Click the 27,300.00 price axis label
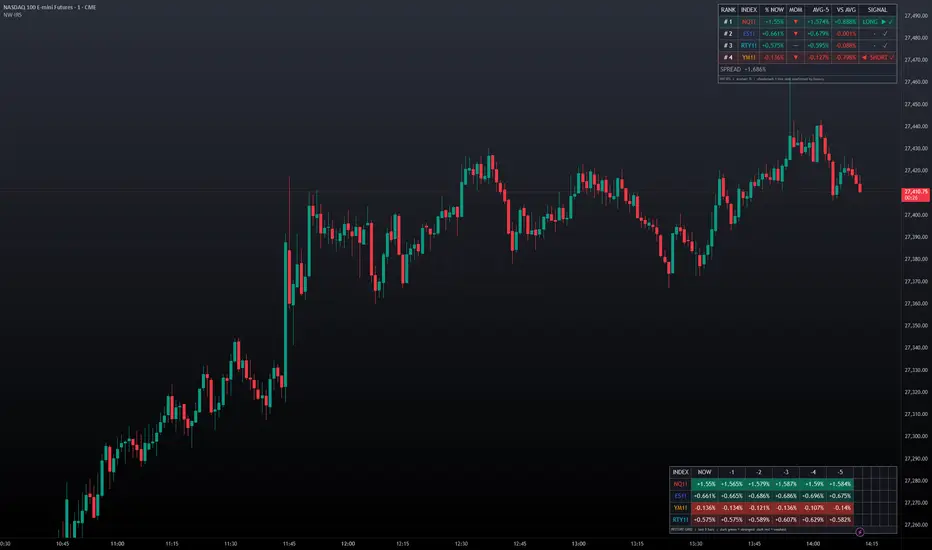This screenshot has height=550, width=932. [916, 436]
